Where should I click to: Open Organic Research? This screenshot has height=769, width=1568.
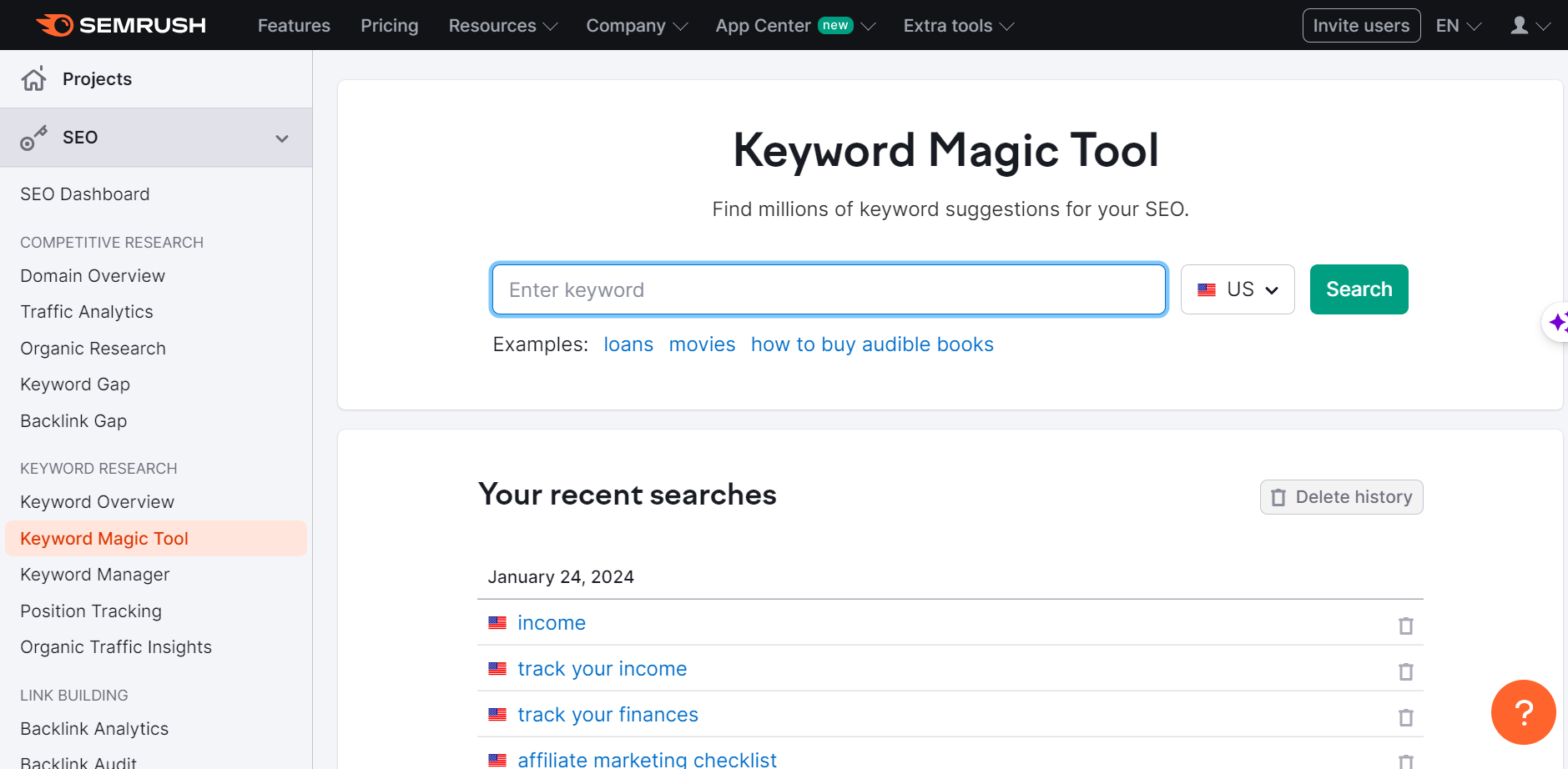[93, 349]
